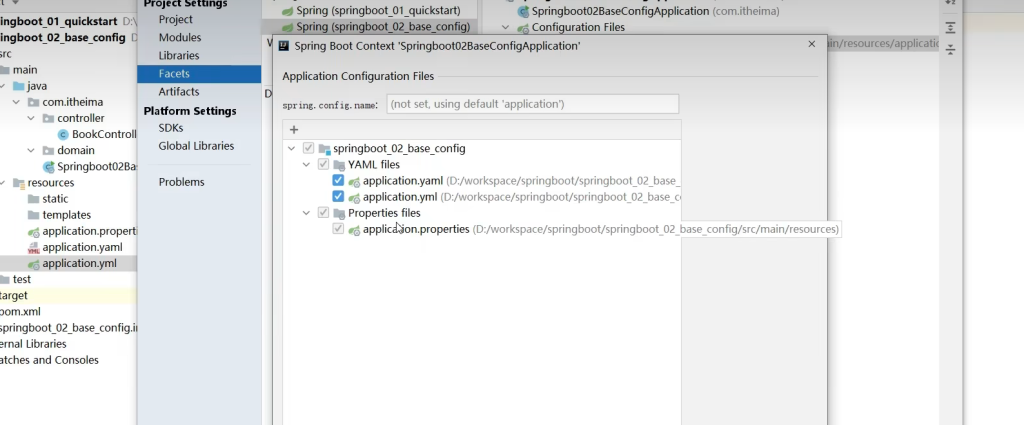Click the application.yaml file icon in project tree

[33, 247]
